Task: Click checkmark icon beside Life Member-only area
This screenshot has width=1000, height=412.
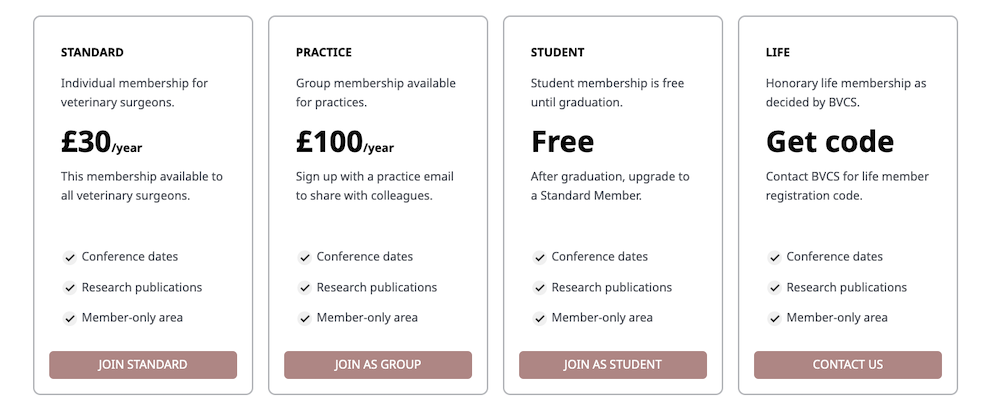Action: pos(775,319)
